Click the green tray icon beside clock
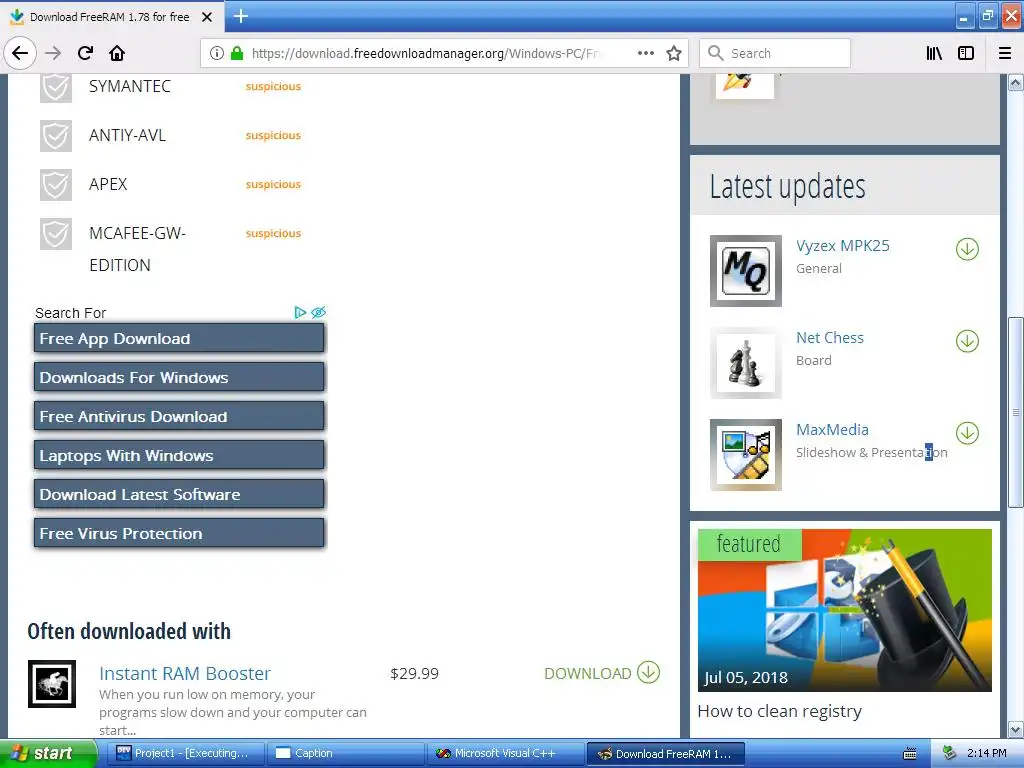Screen dimensions: 1024x768 pos(949,753)
